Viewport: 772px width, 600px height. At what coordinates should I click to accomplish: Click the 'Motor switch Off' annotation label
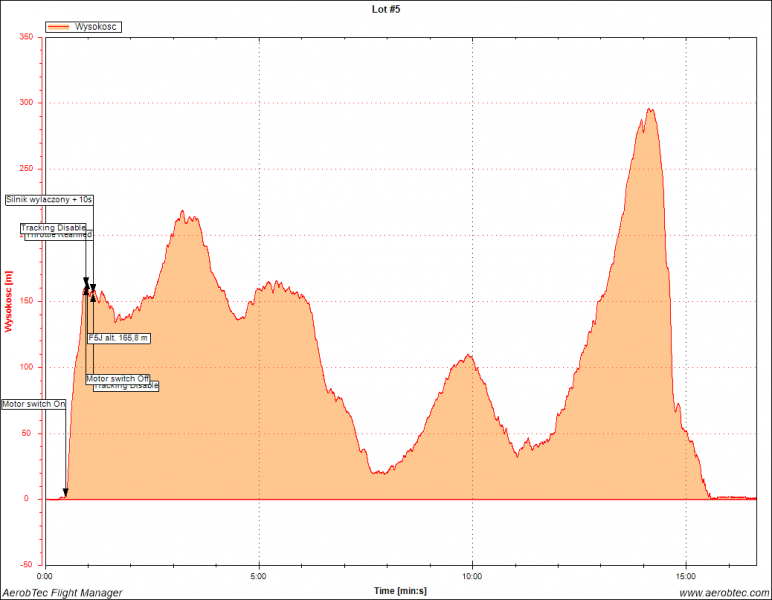[117, 378]
